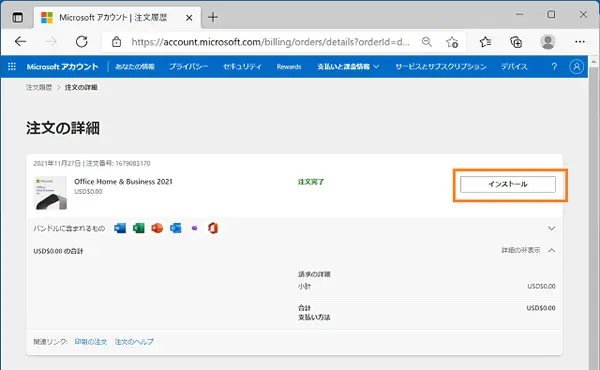This screenshot has height=370, width=600.
Task: Open the Collections icon
Action: point(516,42)
